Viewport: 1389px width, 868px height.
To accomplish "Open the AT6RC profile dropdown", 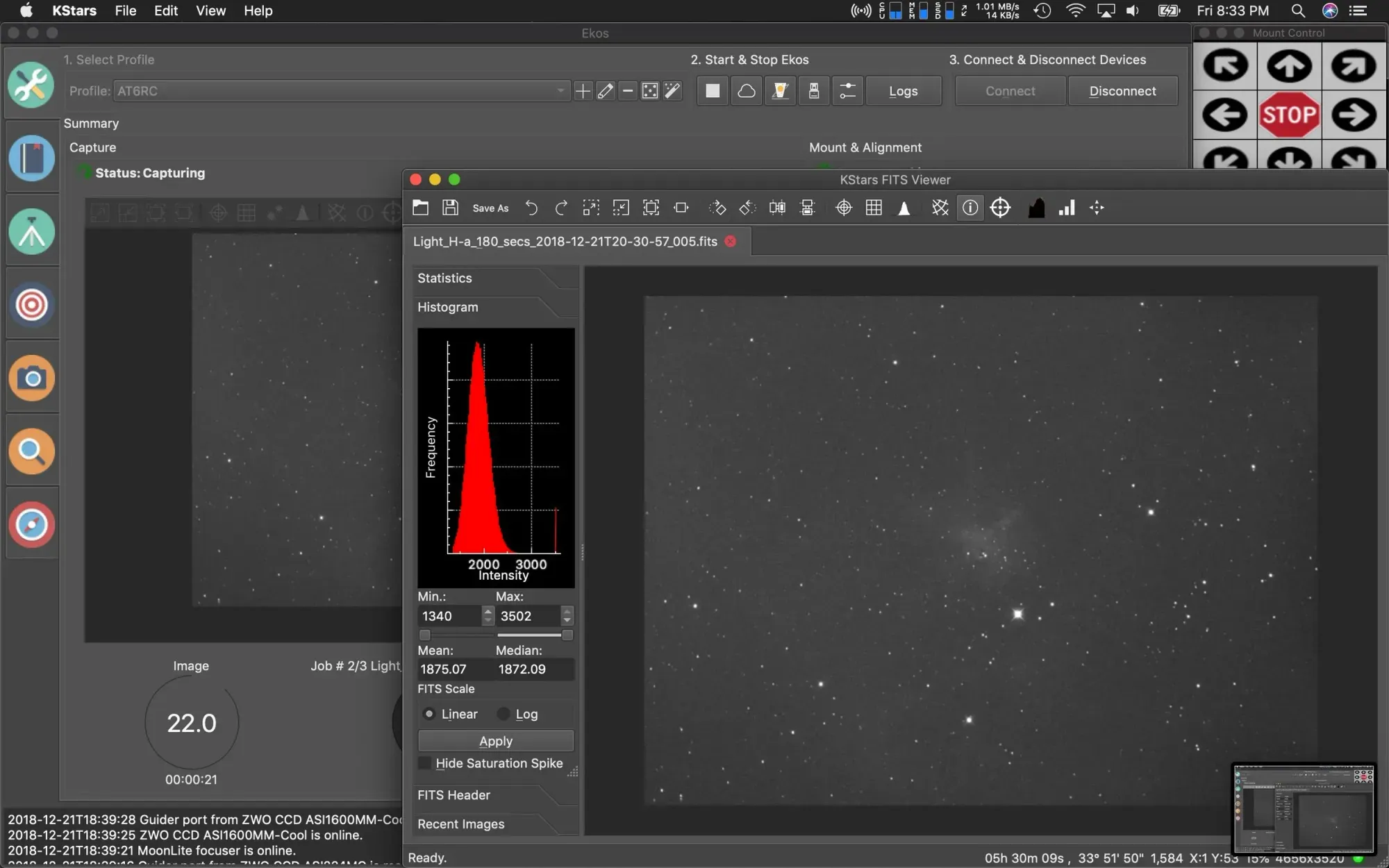I will coord(340,91).
